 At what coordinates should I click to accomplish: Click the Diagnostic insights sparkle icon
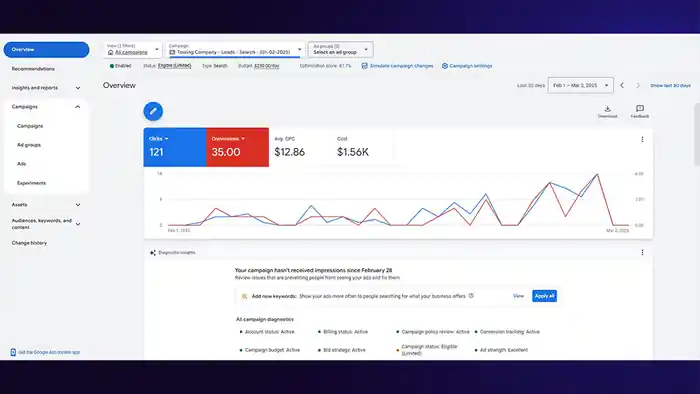(x=153, y=253)
